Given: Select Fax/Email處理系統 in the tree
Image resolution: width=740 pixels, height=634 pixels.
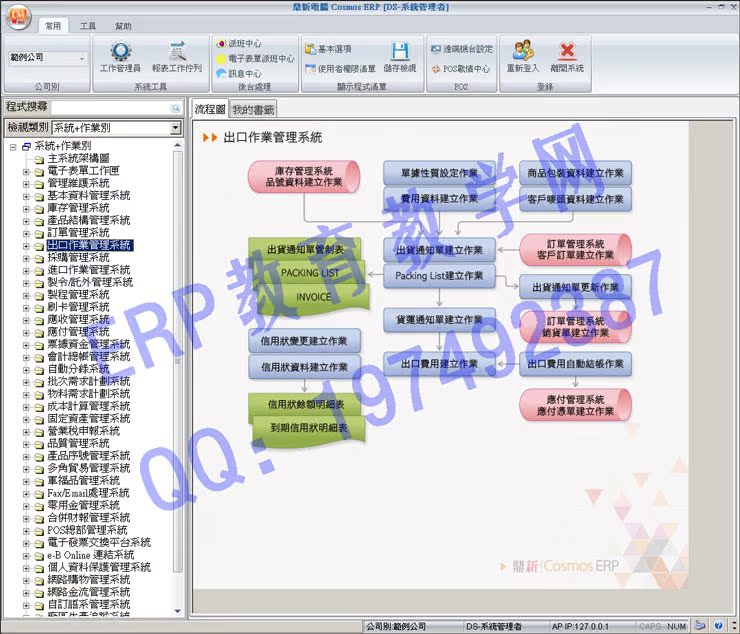Looking at the screenshot, I should point(88,493).
